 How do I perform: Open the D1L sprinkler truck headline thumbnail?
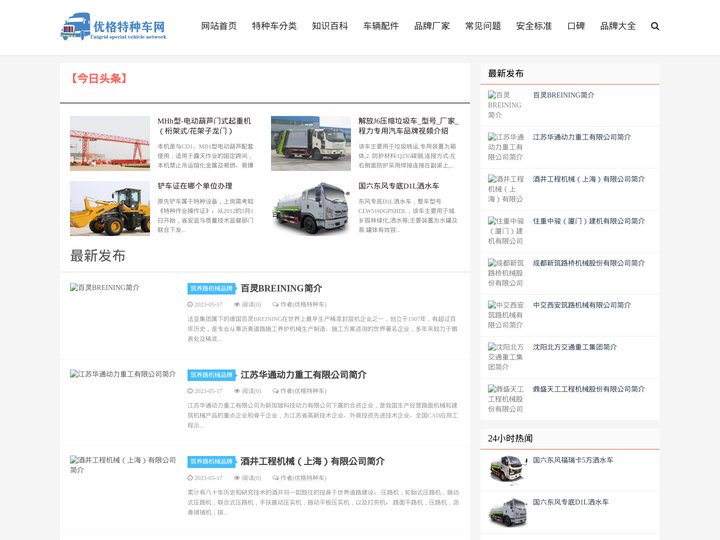tap(311, 208)
